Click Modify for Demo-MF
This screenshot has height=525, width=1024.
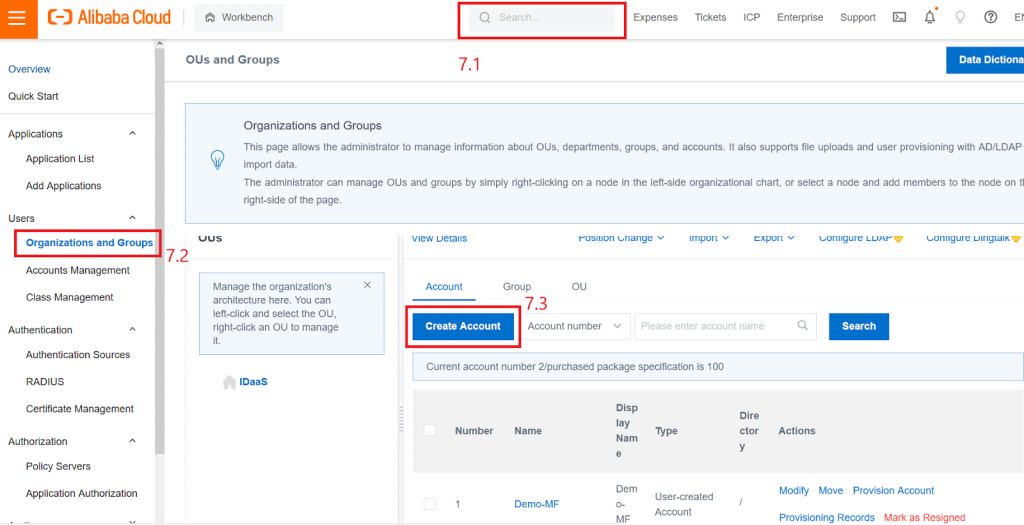click(x=793, y=490)
